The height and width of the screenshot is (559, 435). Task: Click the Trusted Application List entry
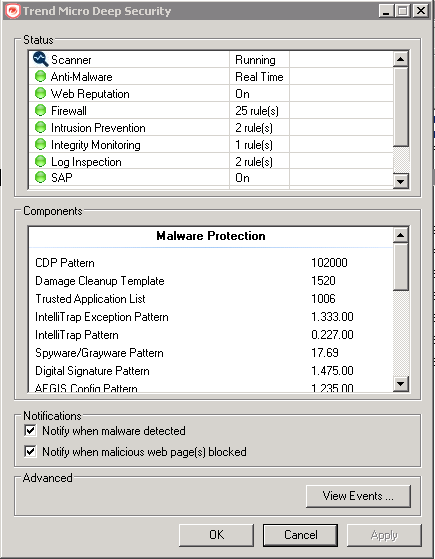90,299
